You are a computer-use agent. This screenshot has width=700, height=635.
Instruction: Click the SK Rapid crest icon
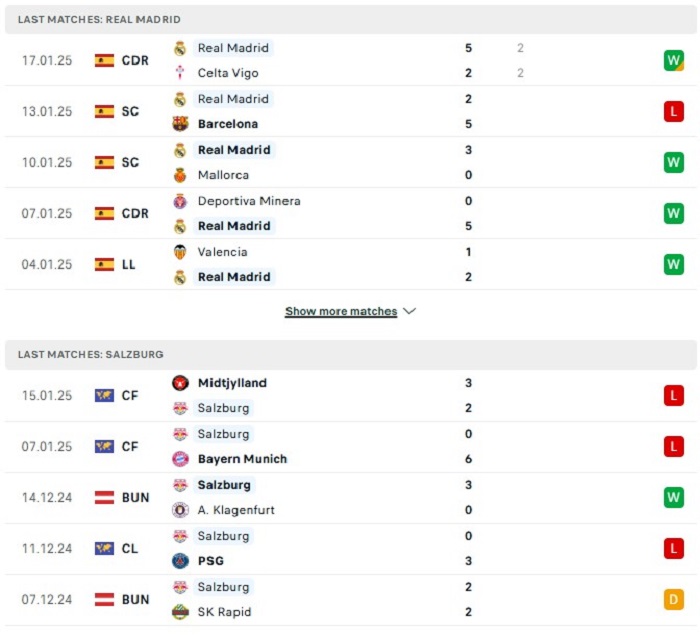tap(180, 612)
